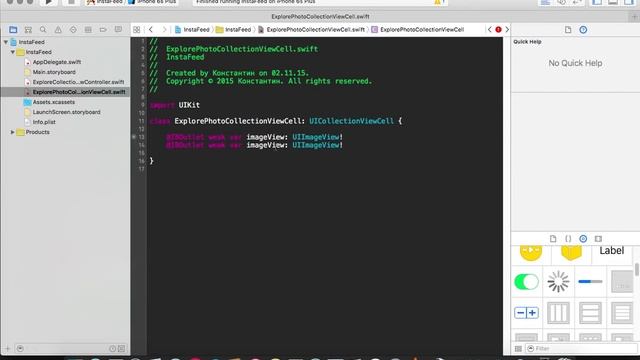Toggle source-controlled files filter

tap(122, 349)
